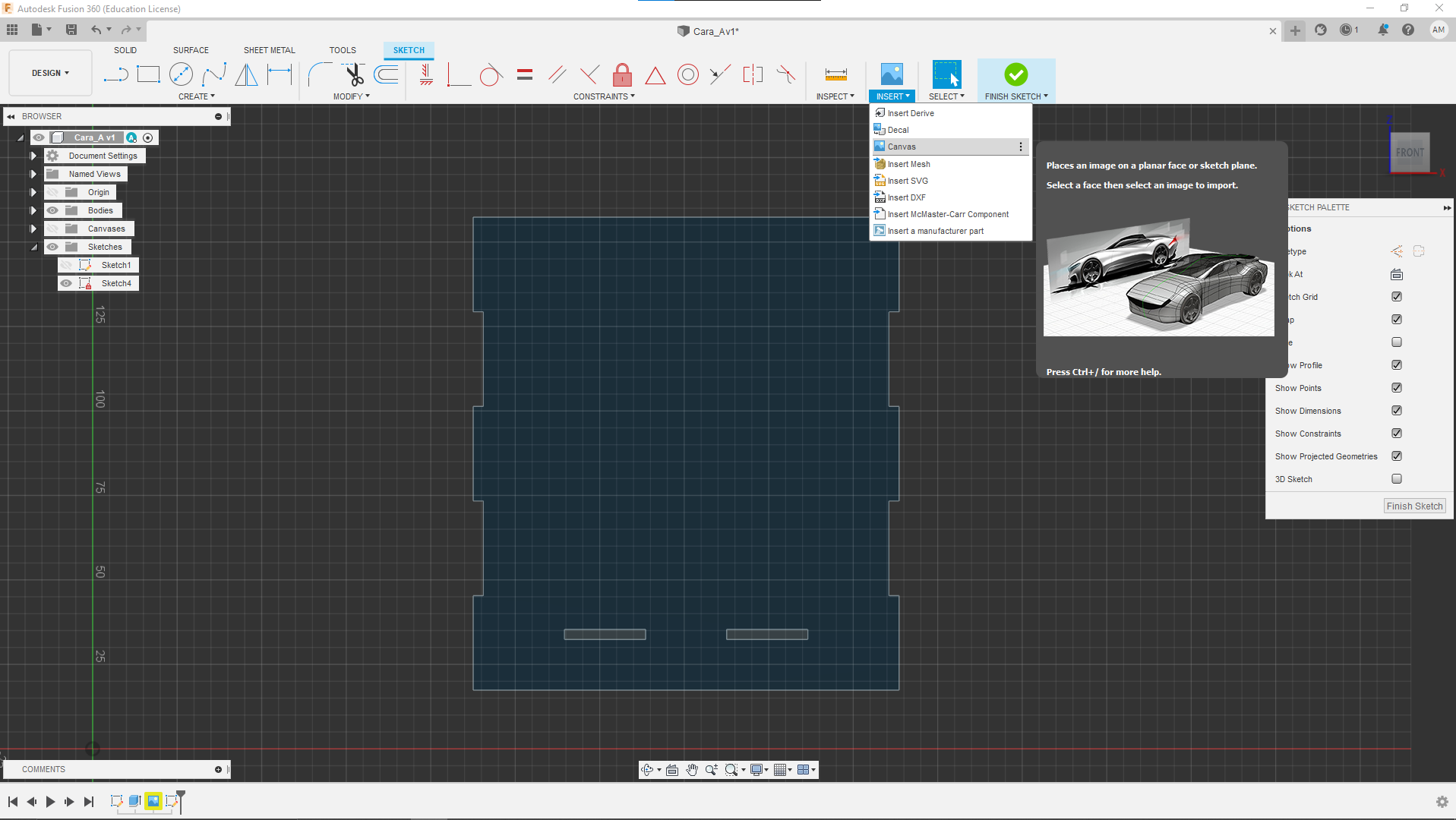This screenshot has width=1456, height=820.
Task: Open the Measure tool in Inspect
Action: (x=835, y=74)
